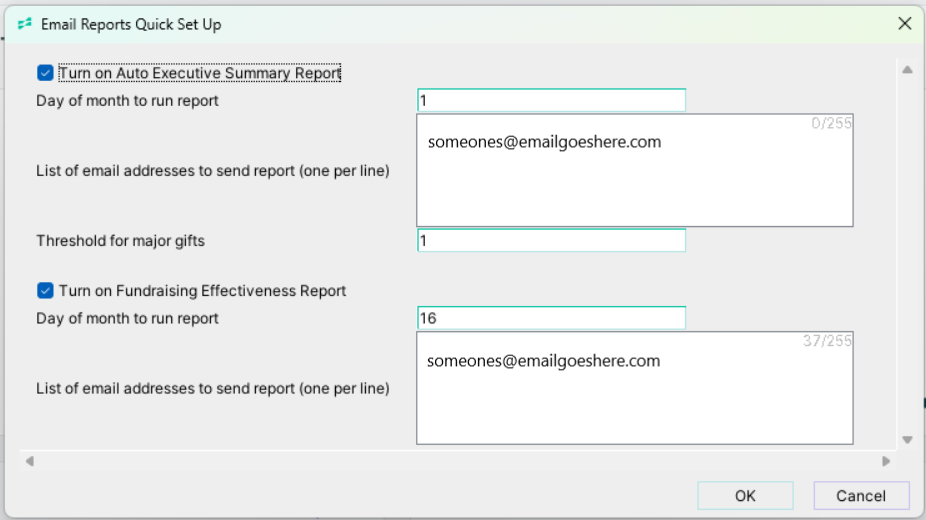Screen dimensions: 926x520
Task: Click the Auto Executive Summary Report label text
Action: pos(200,73)
